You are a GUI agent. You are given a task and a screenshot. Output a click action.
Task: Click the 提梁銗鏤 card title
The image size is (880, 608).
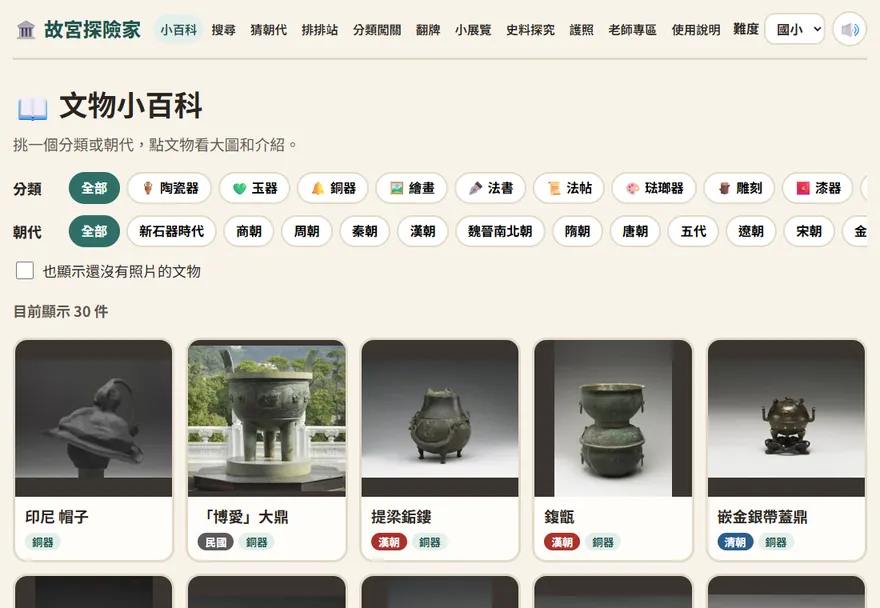point(401,516)
